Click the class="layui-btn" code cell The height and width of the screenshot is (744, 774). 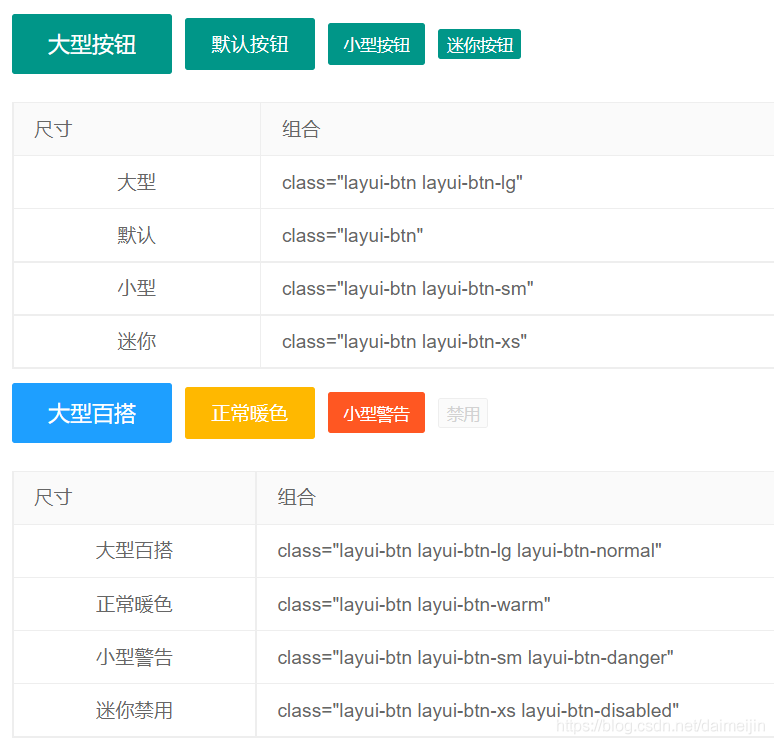point(352,235)
